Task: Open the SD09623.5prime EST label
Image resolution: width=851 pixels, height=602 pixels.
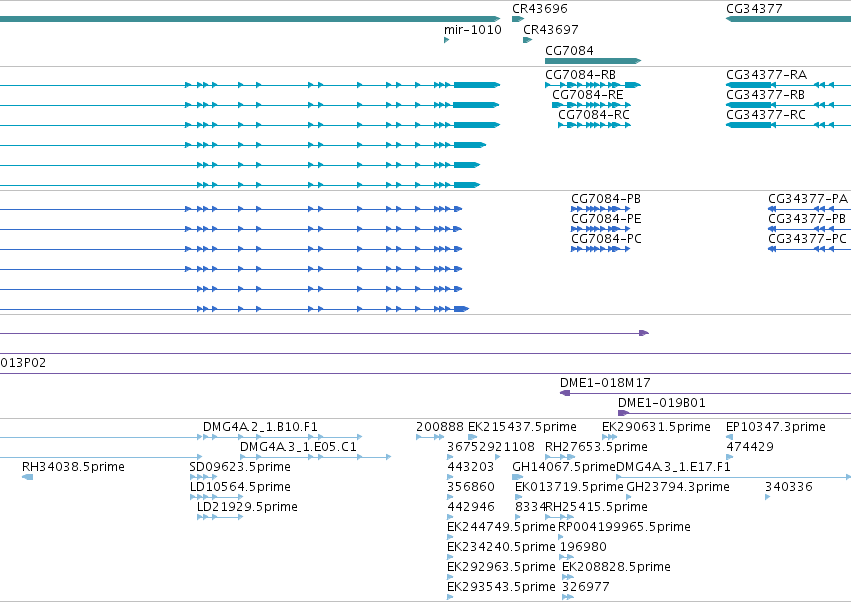Action: pyautogui.click(x=240, y=467)
